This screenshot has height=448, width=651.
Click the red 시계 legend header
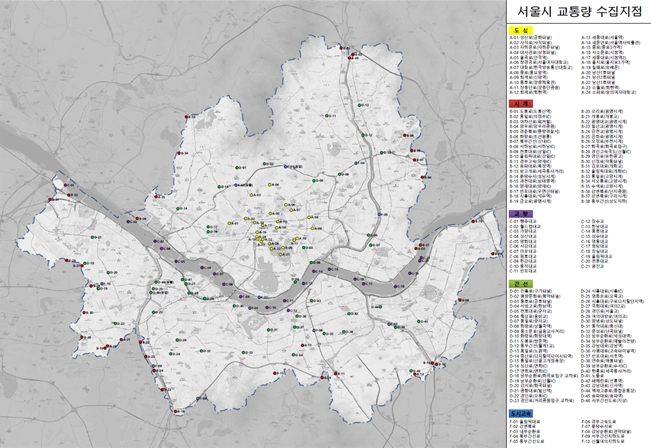coord(520,103)
